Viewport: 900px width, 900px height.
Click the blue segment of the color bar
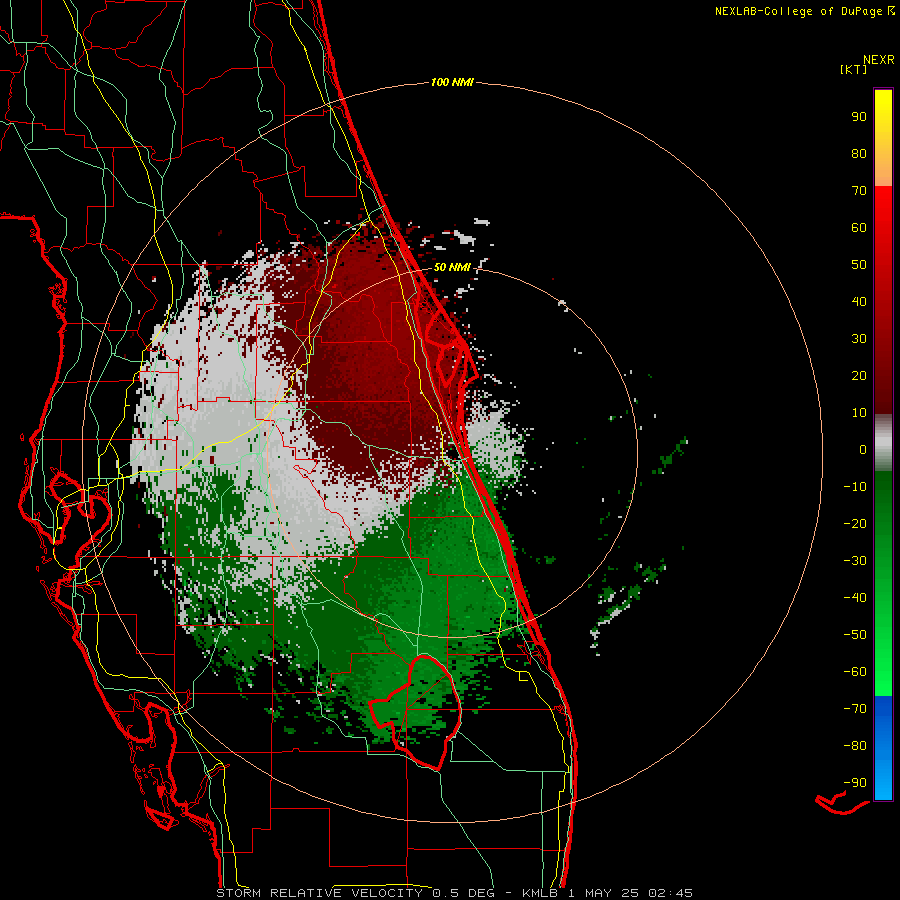(x=883, y=748)
